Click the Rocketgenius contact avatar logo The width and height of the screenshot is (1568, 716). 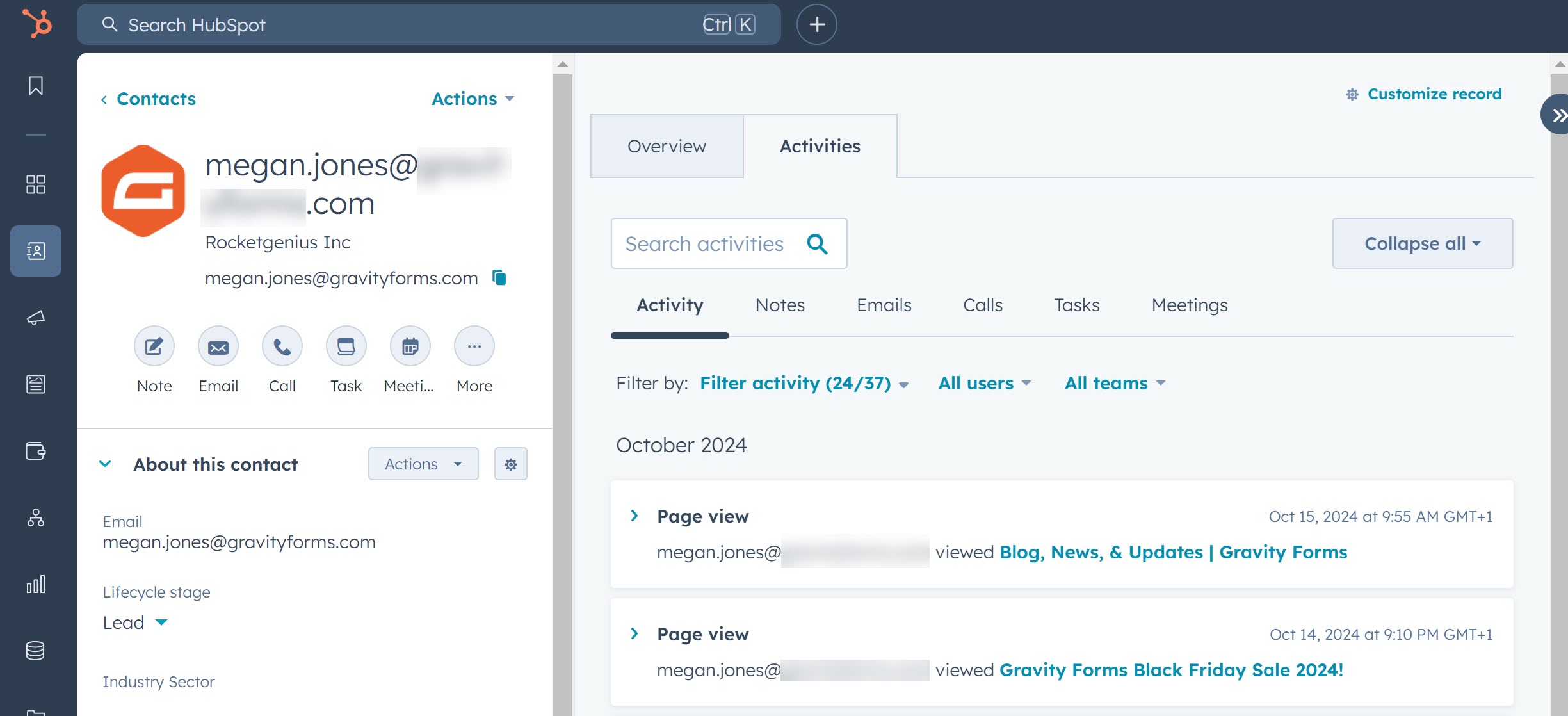coord(143,191)
